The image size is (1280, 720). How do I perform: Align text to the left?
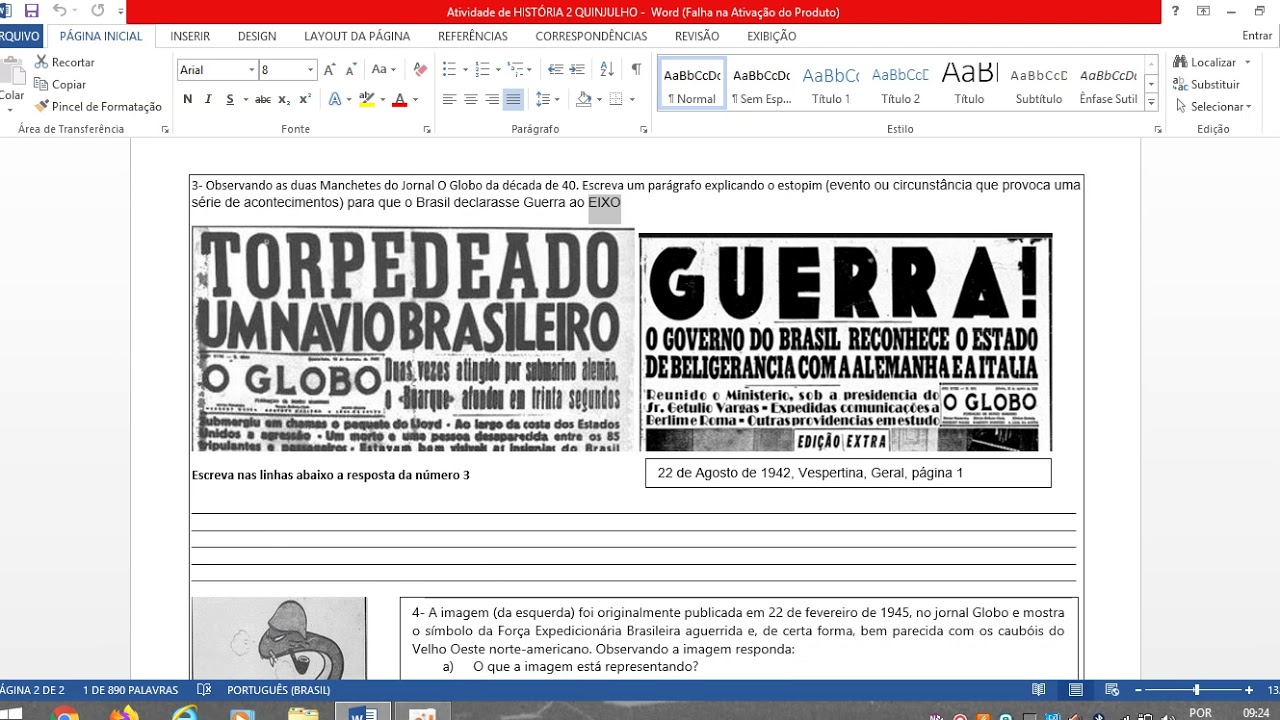click(x=449, y=99)
